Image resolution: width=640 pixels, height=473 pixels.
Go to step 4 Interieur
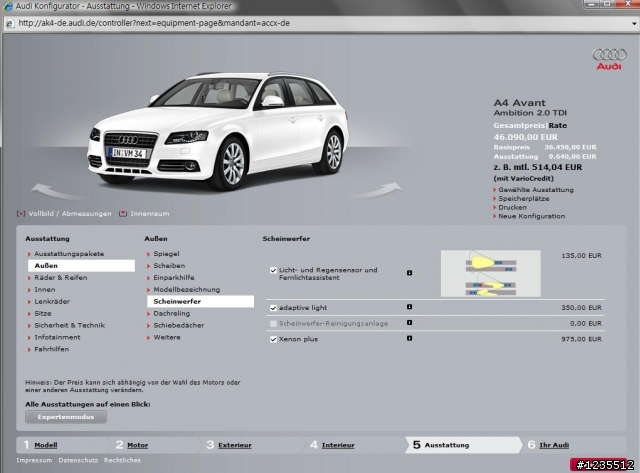click(338, 445)
